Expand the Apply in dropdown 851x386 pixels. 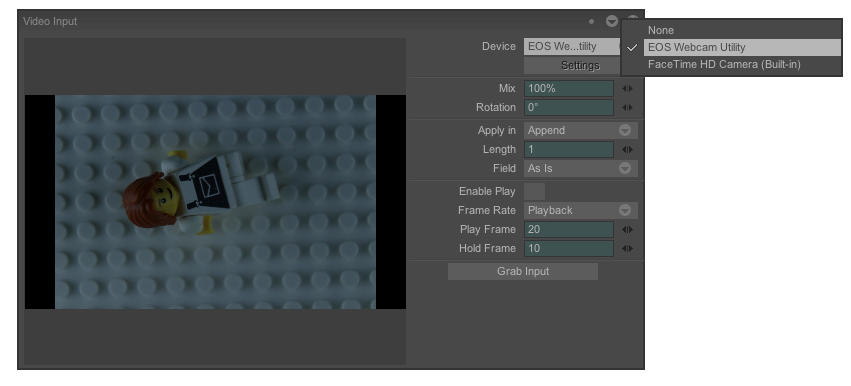[x=580, y=130]
